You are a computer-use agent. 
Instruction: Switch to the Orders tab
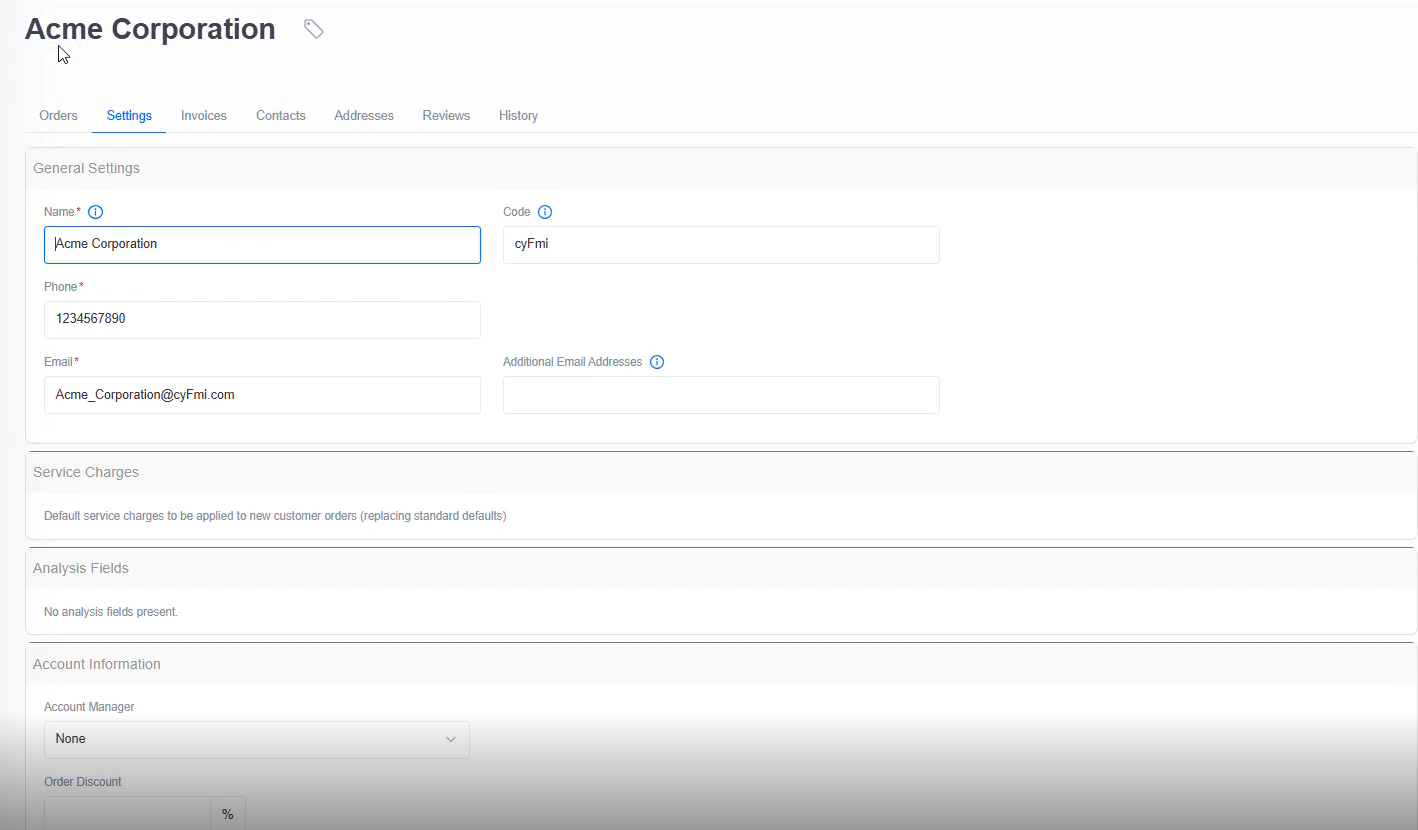58,115
